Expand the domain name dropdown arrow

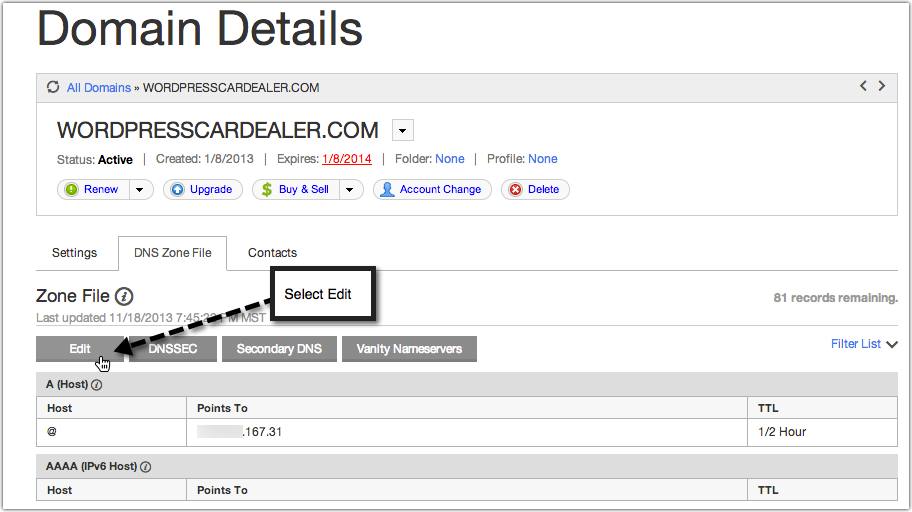(x=402, y=131)
